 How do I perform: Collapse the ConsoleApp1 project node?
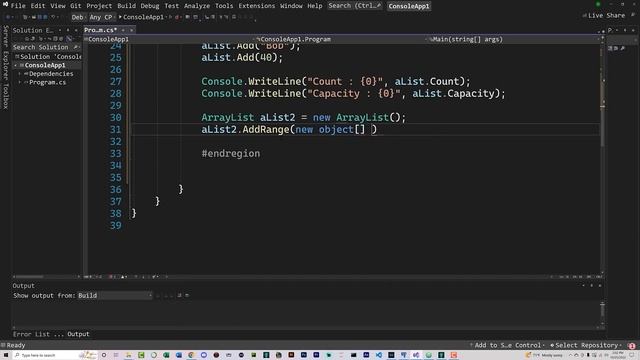pos(16,65)
